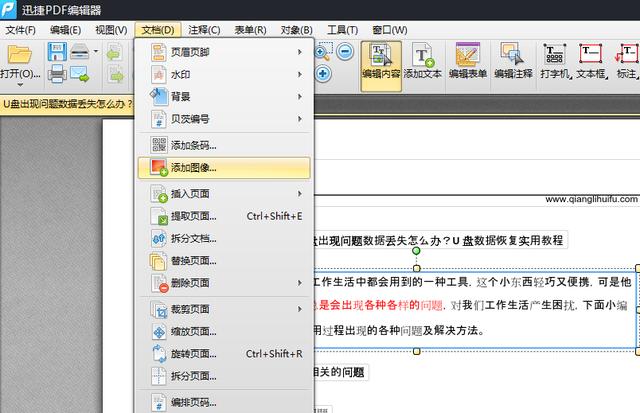Image resolution: width=640 pixels, height=413 pixels.
Task: Click the zoom marquee magnifier icon
Action: pos(324,52)
